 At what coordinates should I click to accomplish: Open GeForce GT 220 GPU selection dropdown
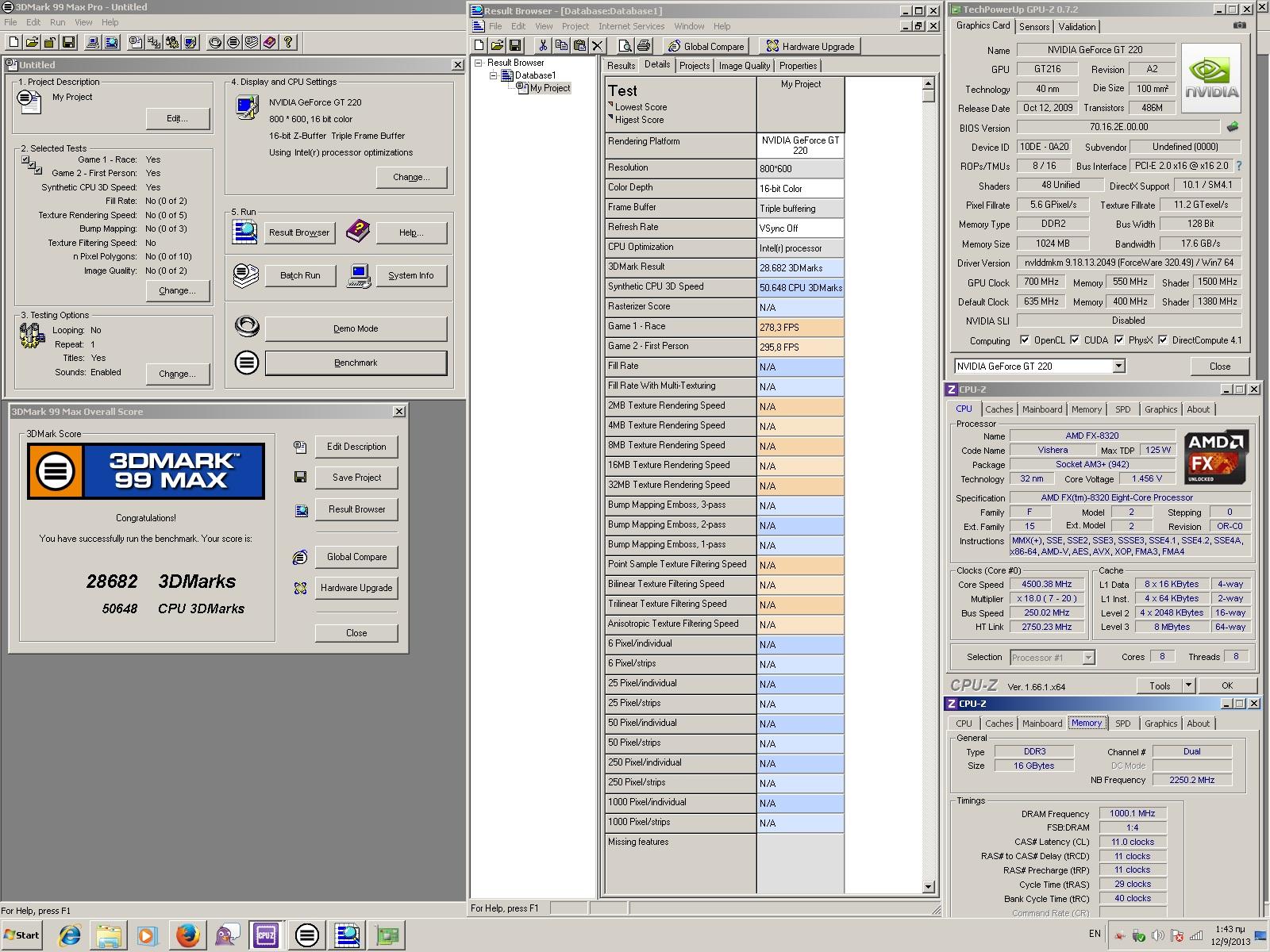tap(1118, 366)
